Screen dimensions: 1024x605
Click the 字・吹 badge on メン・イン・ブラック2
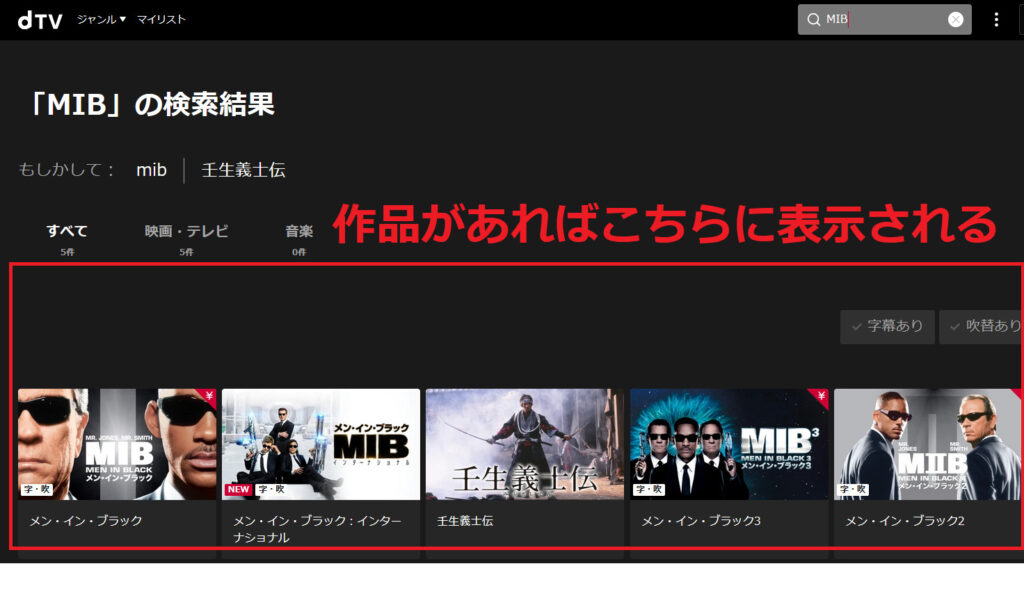point(853,489)
